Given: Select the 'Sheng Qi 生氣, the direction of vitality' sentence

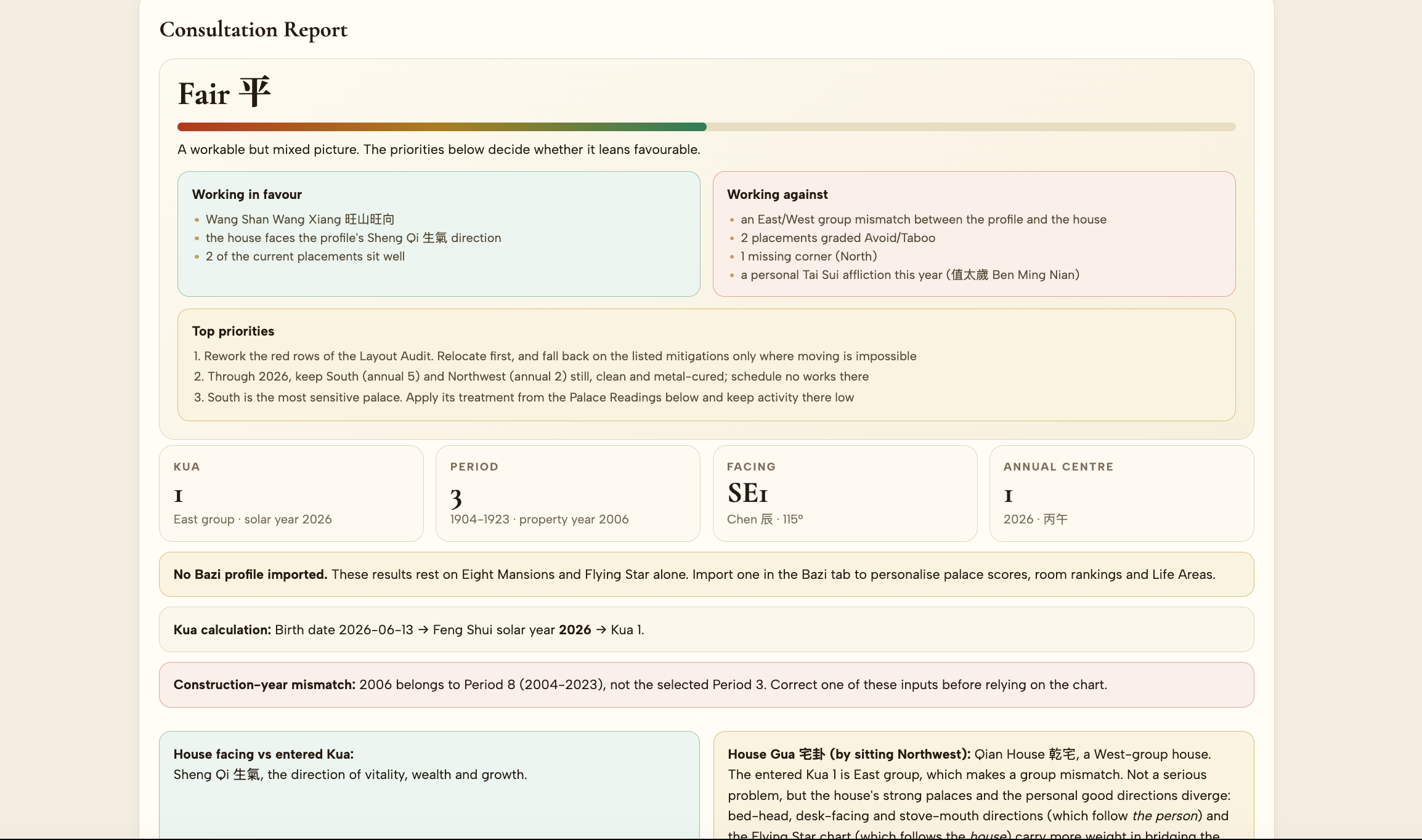Looking at the screenshot, I should [x=350, y=775].
